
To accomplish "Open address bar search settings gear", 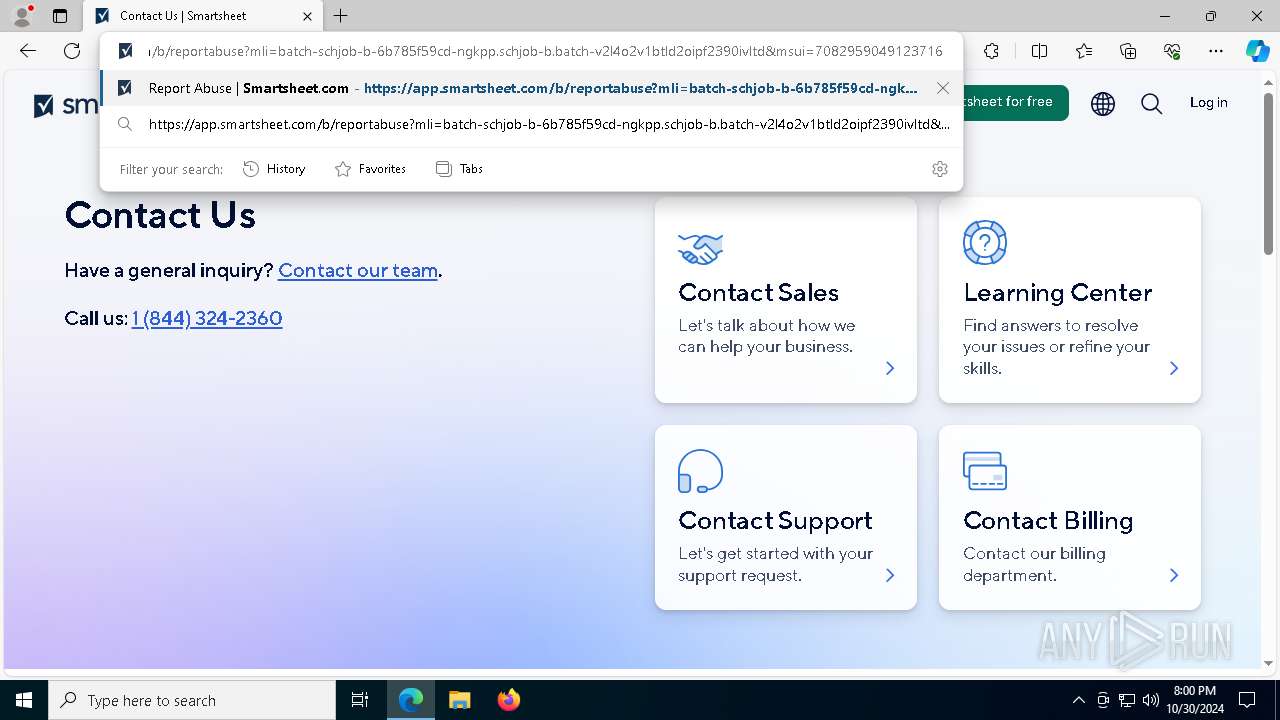I will [x=939, y=169].
